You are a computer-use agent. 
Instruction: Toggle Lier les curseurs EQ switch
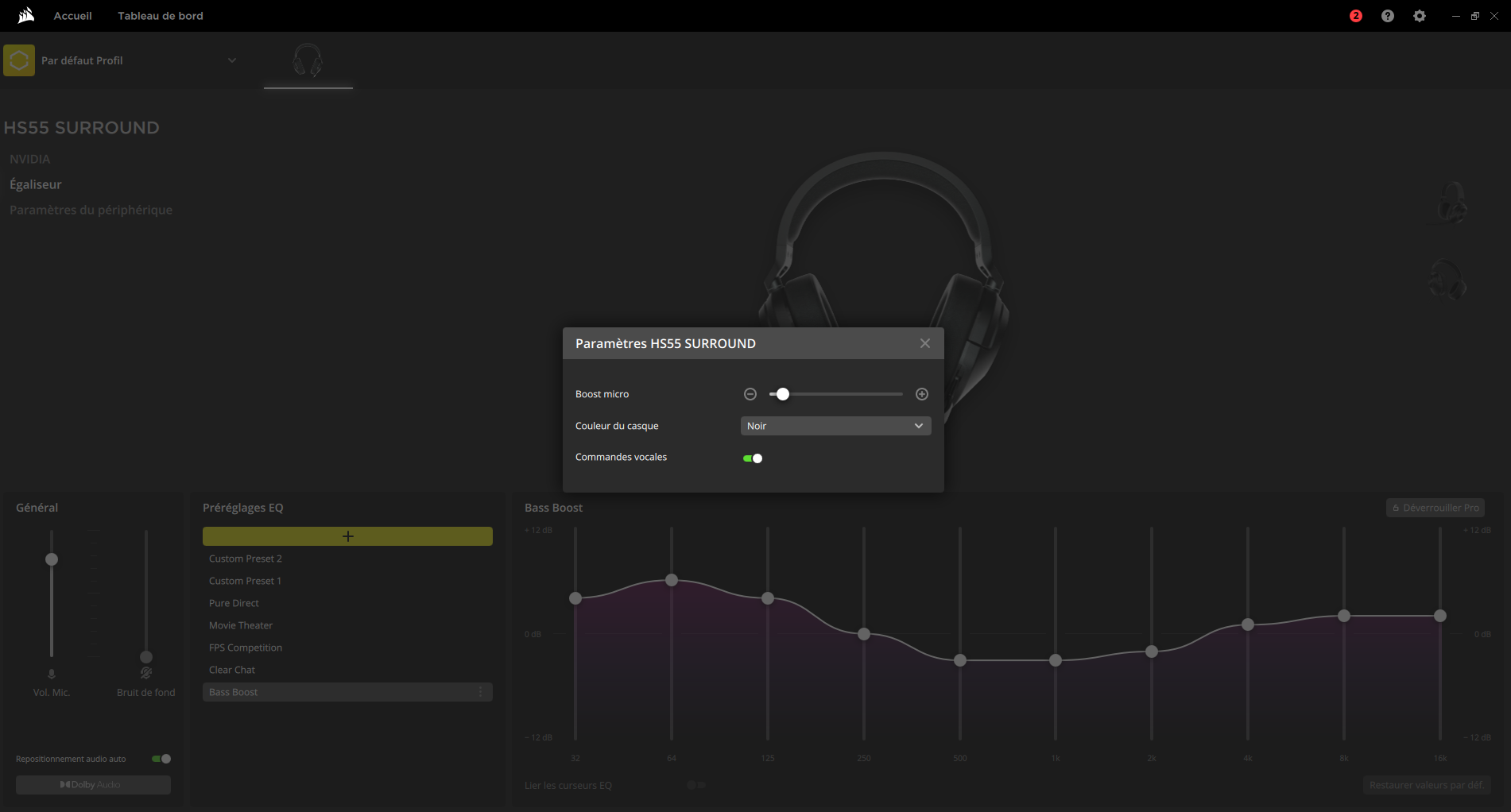[x=696, y=785]
